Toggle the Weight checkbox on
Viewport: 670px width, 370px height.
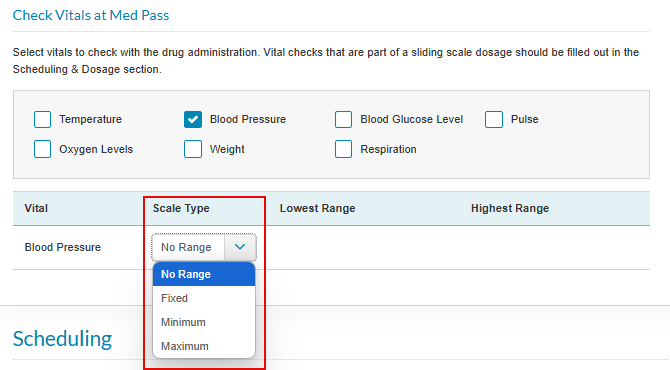pos(193,149)
